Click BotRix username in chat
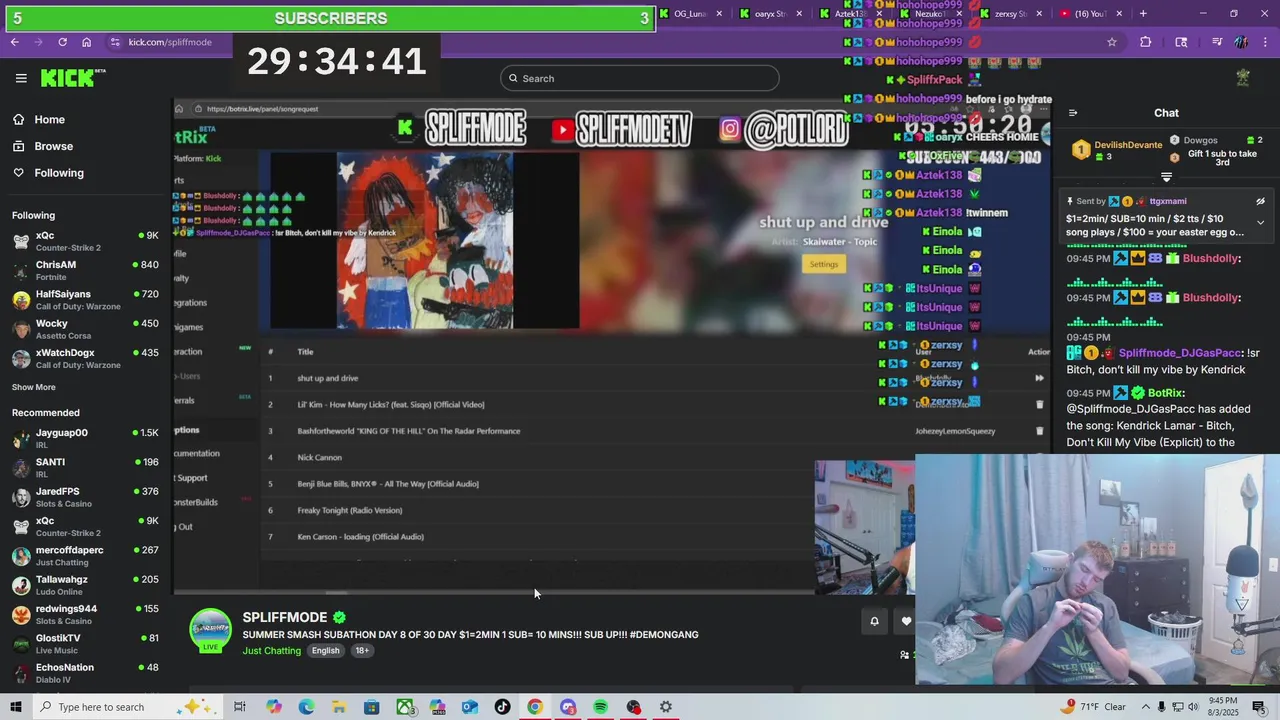The image size is (1280, 720). [1165, 393]
